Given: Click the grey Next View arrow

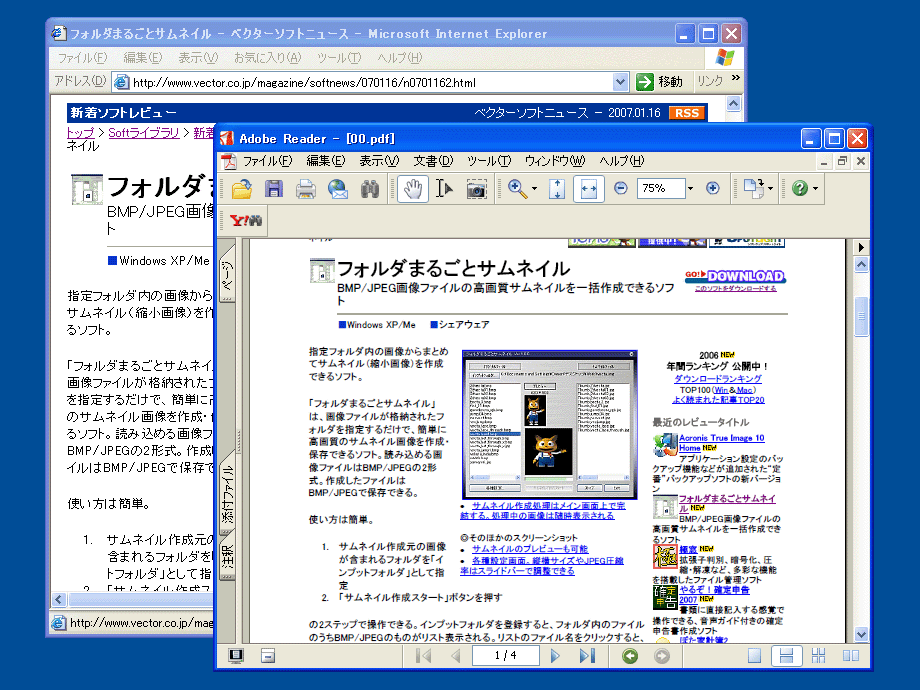Looking at the screenshot, I should [x=662, y=656].
